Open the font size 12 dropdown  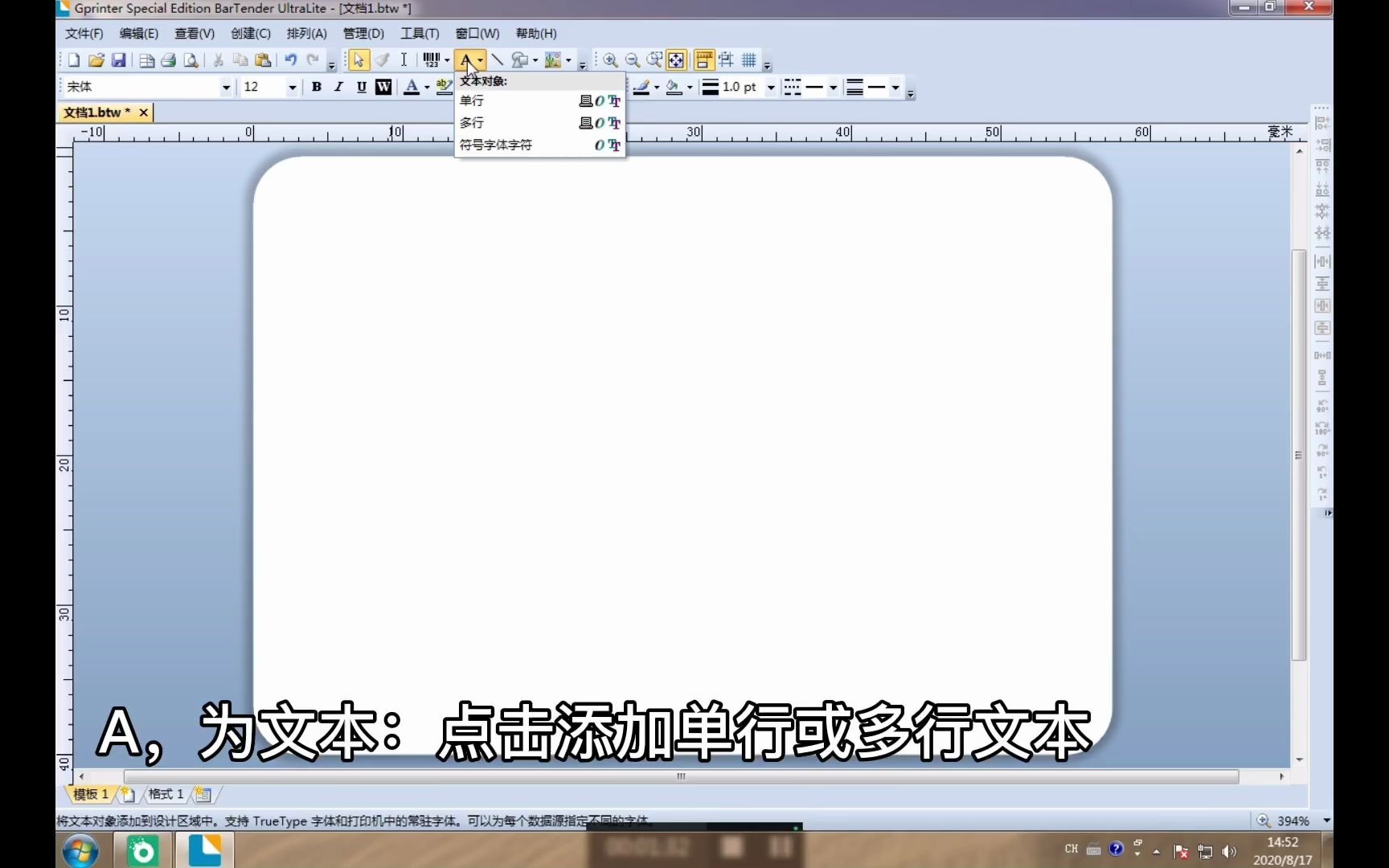[293, 88]
